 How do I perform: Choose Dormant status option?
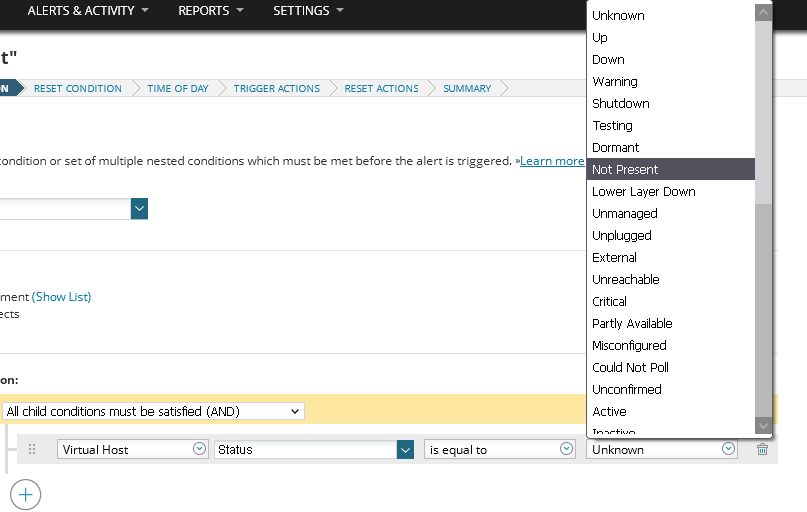(671, 148)
